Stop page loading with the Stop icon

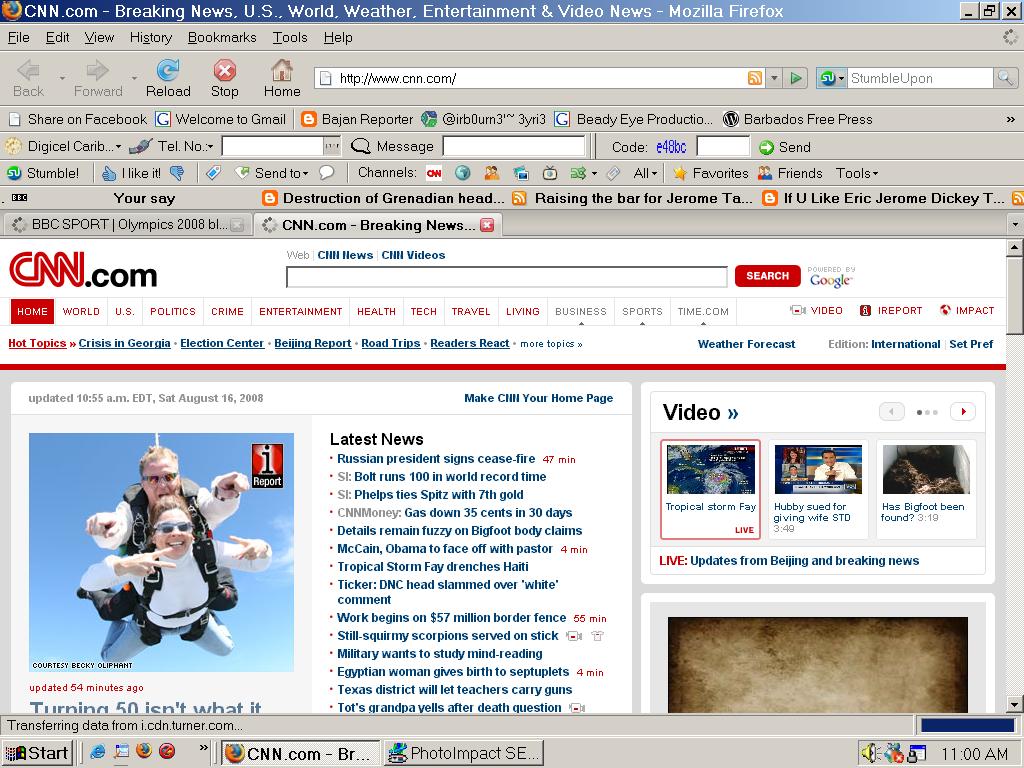(225, 78)
